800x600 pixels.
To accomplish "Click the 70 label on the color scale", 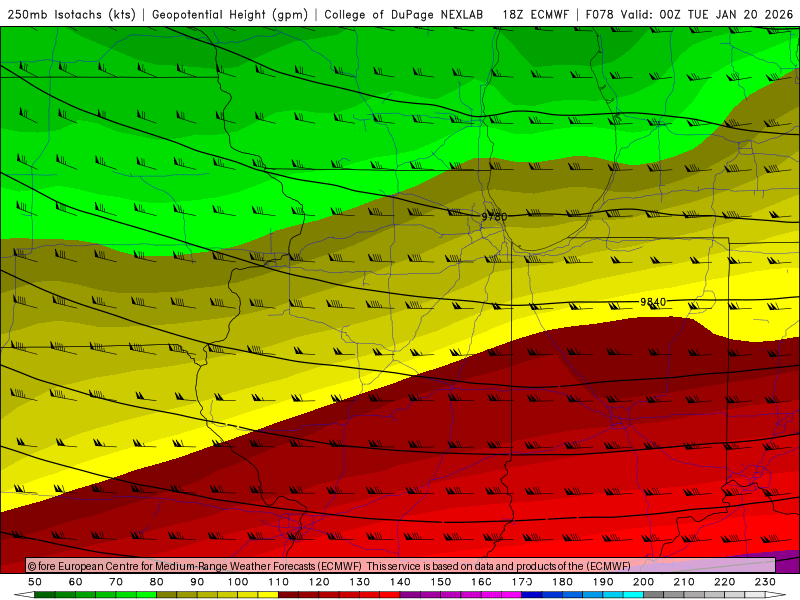I will 116,582.
